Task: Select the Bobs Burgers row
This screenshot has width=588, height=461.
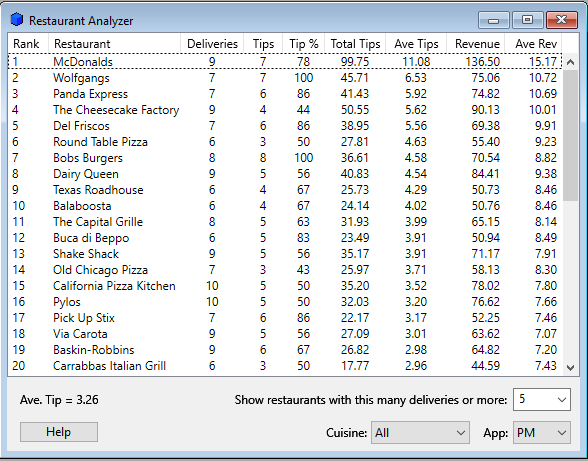Action: pyautogui.click(x=285, y=158)
